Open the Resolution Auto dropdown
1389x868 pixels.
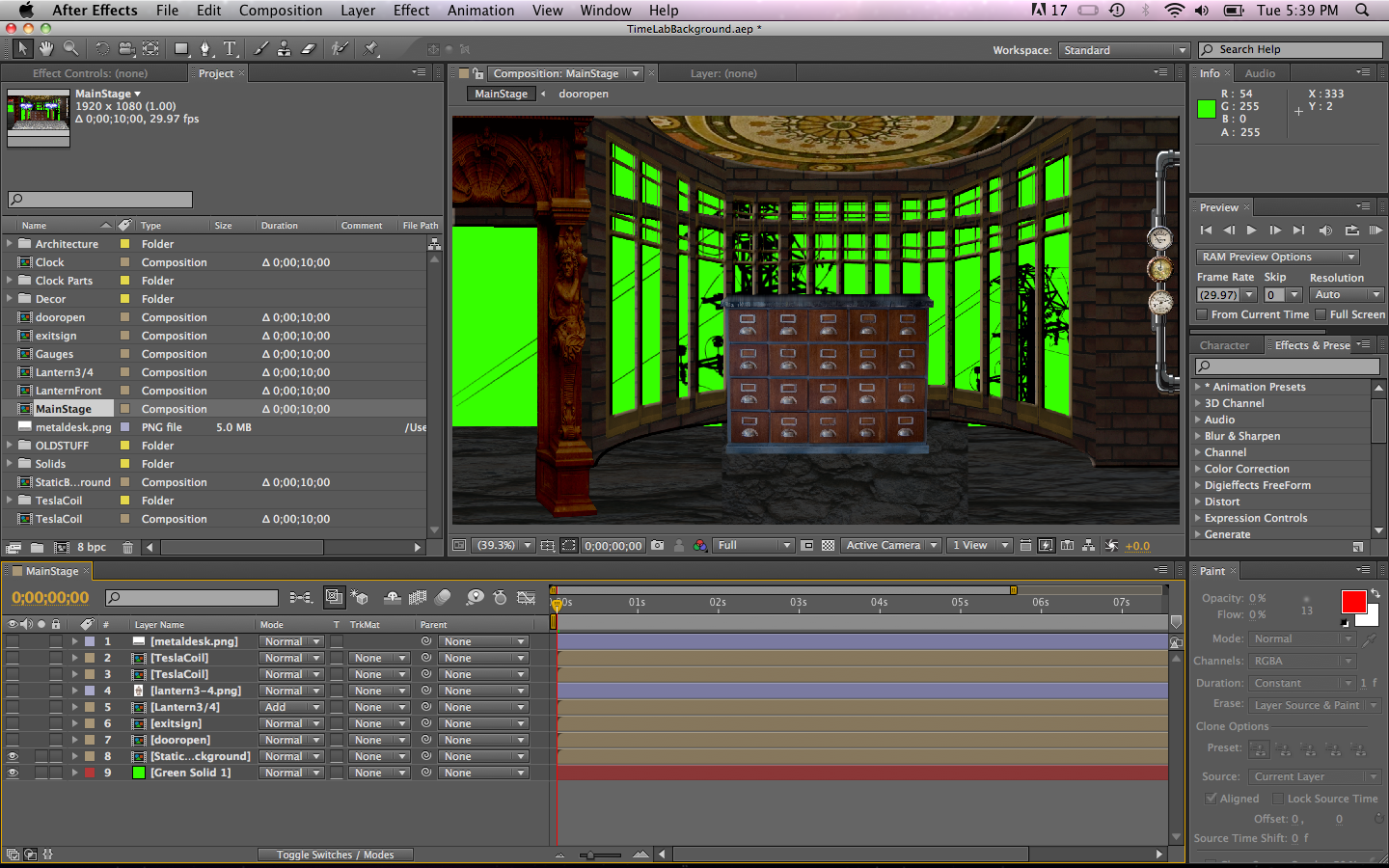click(1348, 294)
